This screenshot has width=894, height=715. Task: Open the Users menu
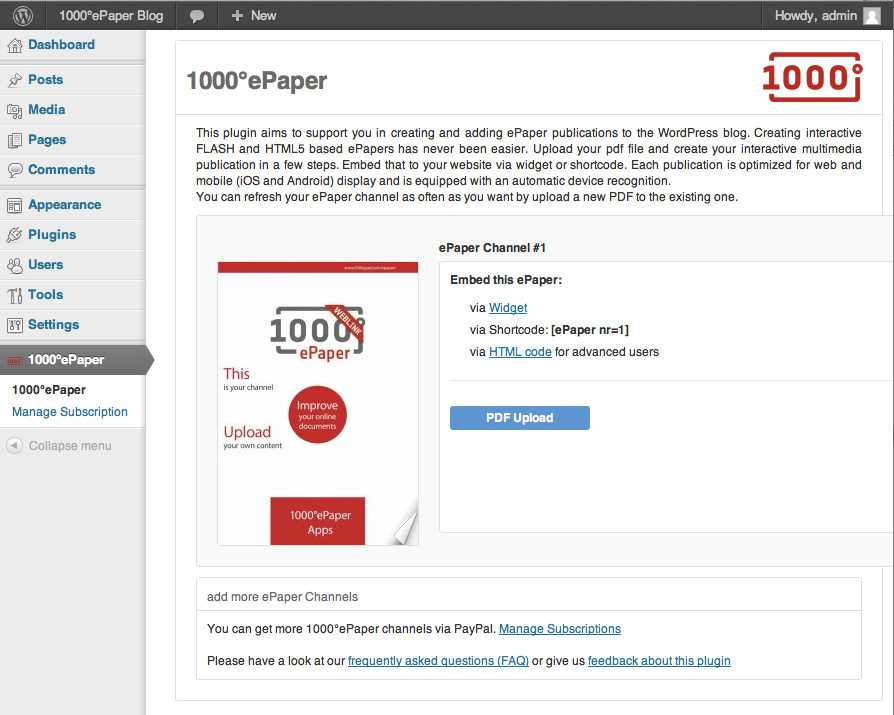tap(46, 265)
